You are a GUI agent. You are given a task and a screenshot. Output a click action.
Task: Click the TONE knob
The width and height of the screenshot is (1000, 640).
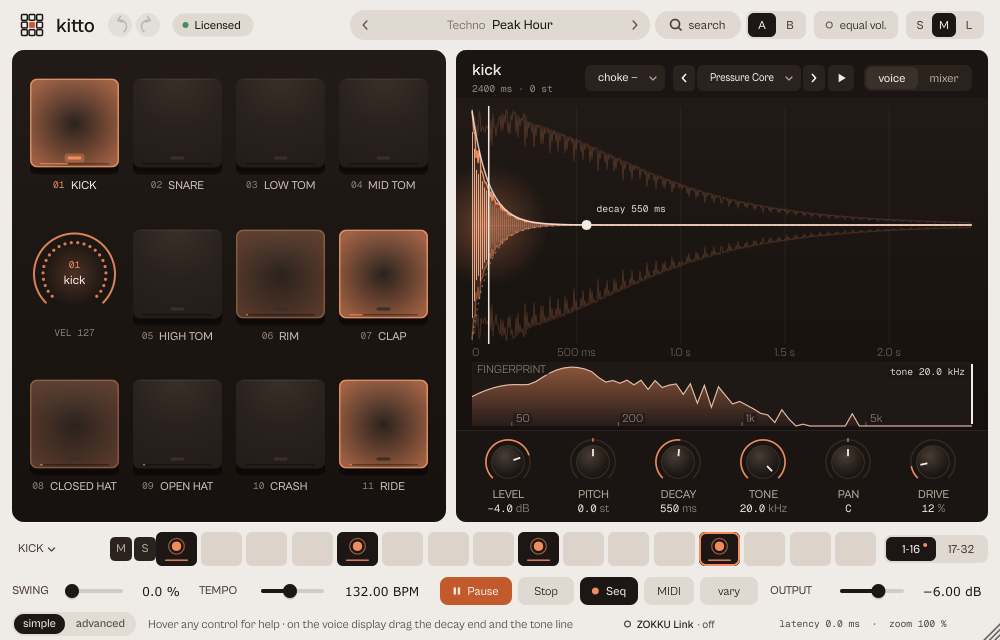tap(763, 462)
